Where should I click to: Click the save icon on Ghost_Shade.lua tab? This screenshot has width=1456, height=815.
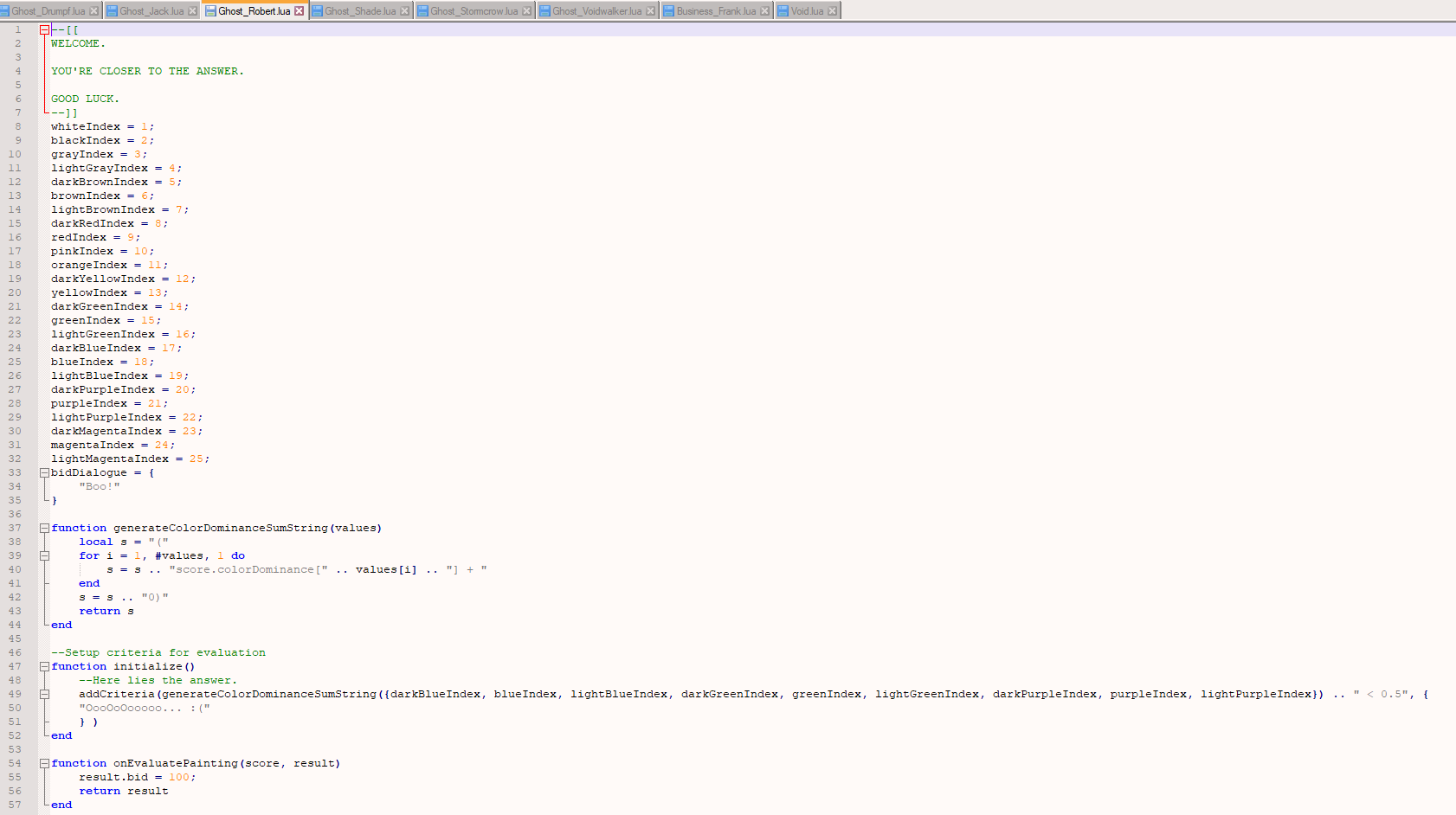(x=317, y=11)
